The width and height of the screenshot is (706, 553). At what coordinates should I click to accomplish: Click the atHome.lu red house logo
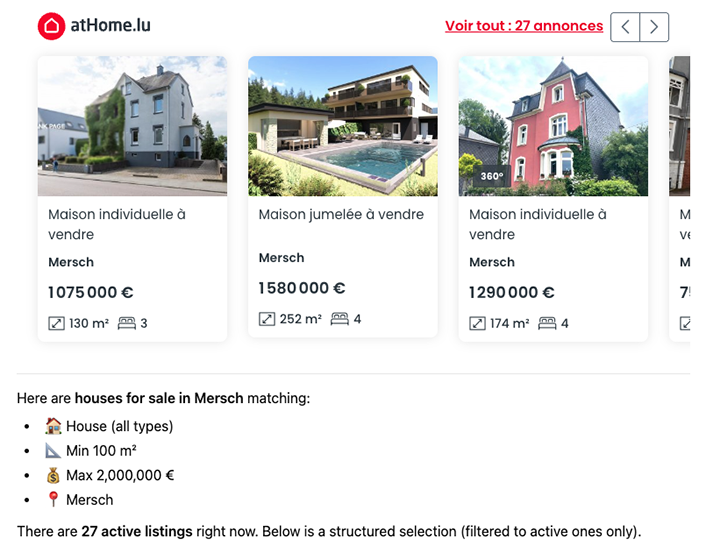pos(51,26)
